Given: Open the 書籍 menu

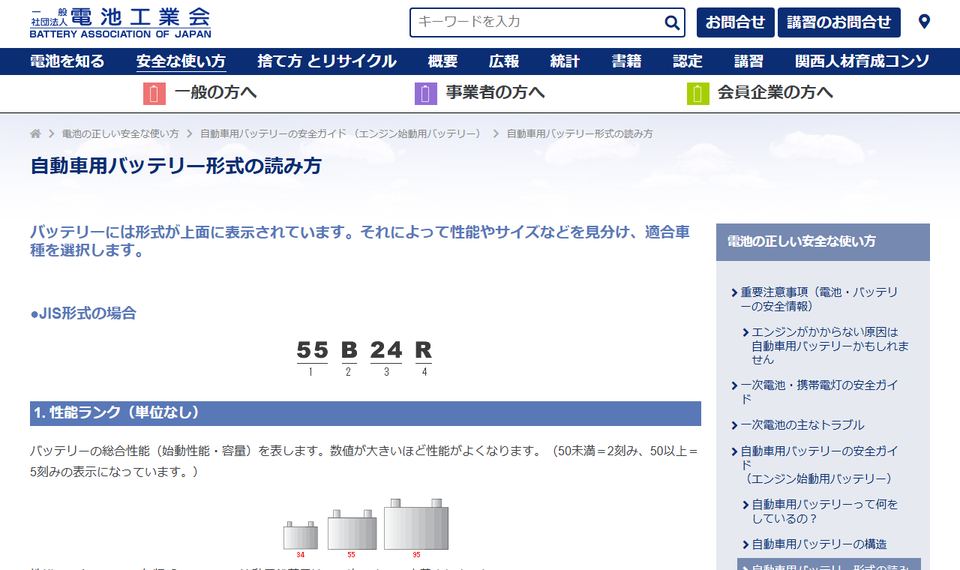Looking at the screenshot, I should tap(626, 61).
